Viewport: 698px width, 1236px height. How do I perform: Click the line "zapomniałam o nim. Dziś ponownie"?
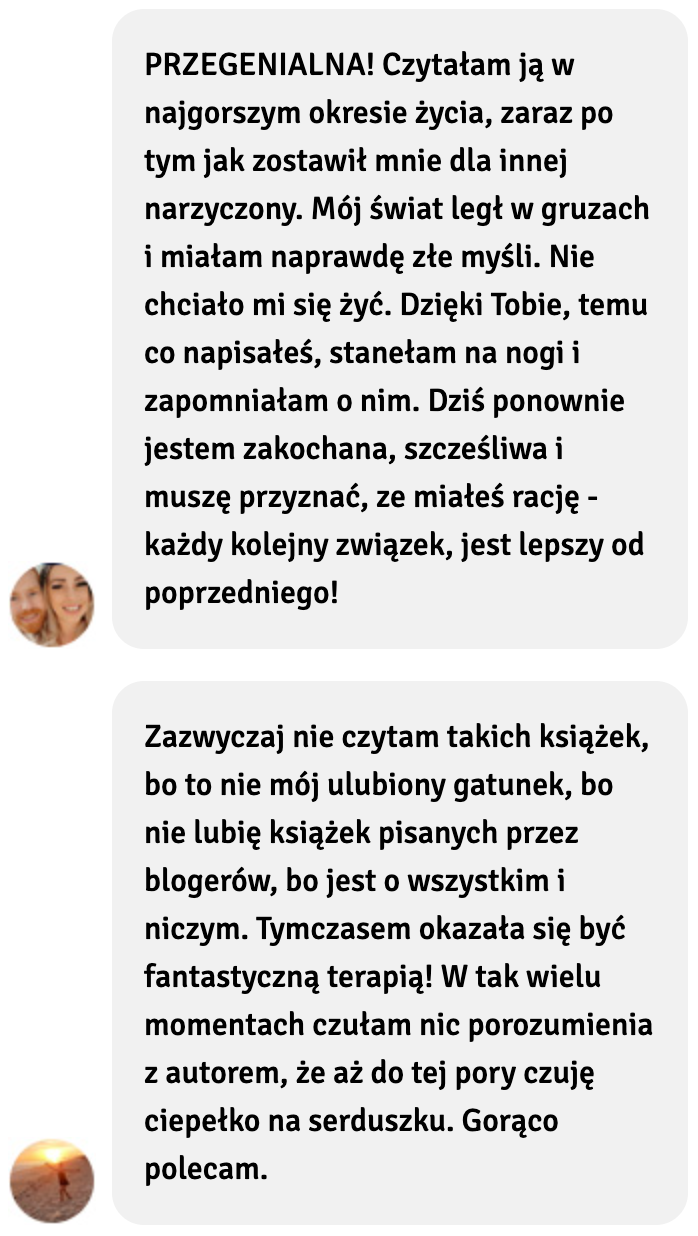tap(385, 402)
